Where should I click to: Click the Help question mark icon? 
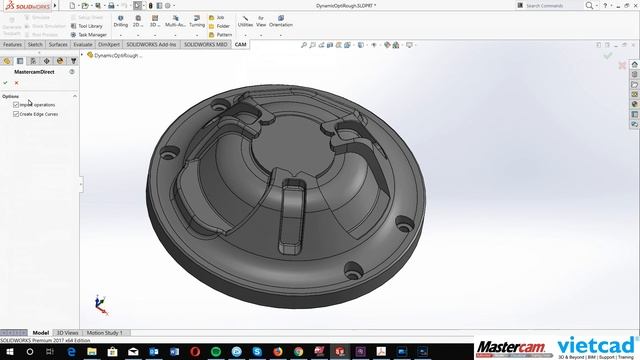point(605,6)
